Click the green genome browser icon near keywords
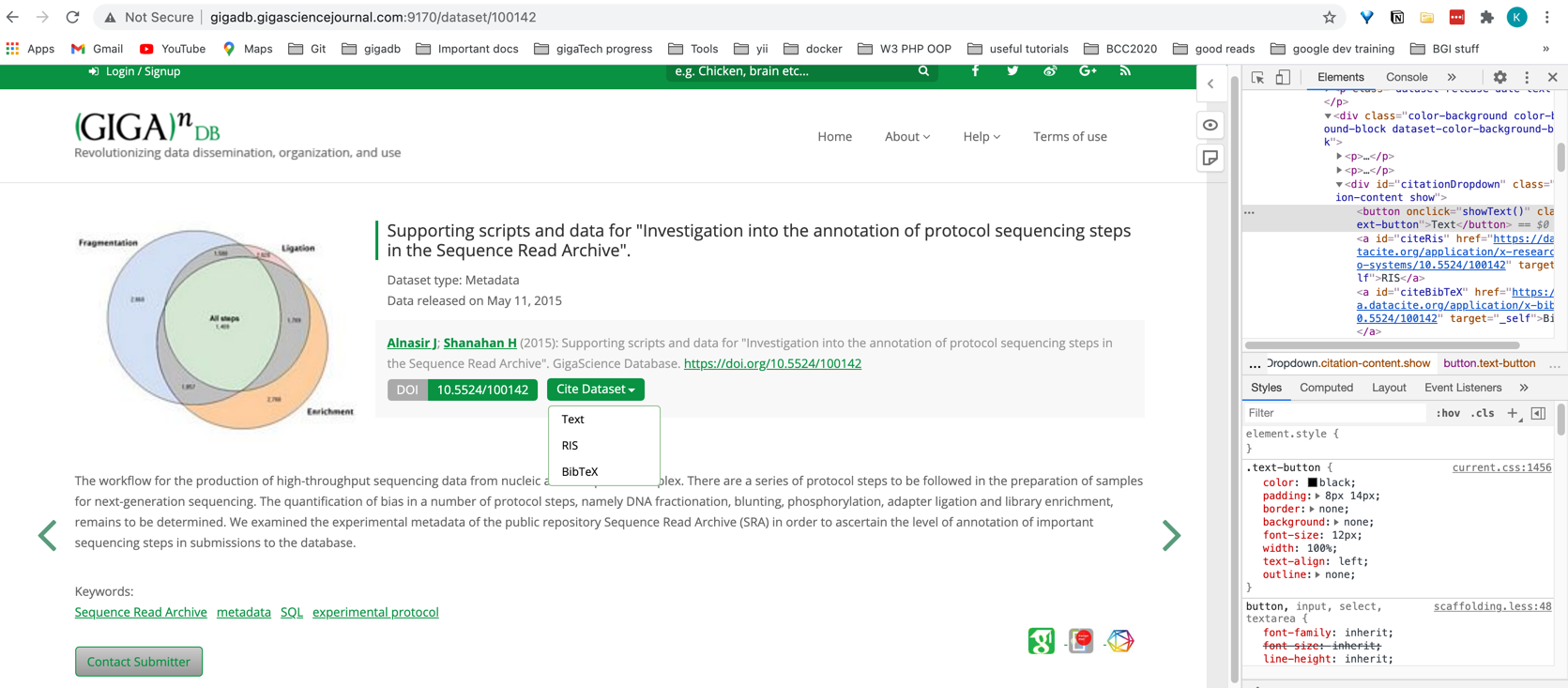This screenshot has width=1568, height=688. pos(1041,641)
